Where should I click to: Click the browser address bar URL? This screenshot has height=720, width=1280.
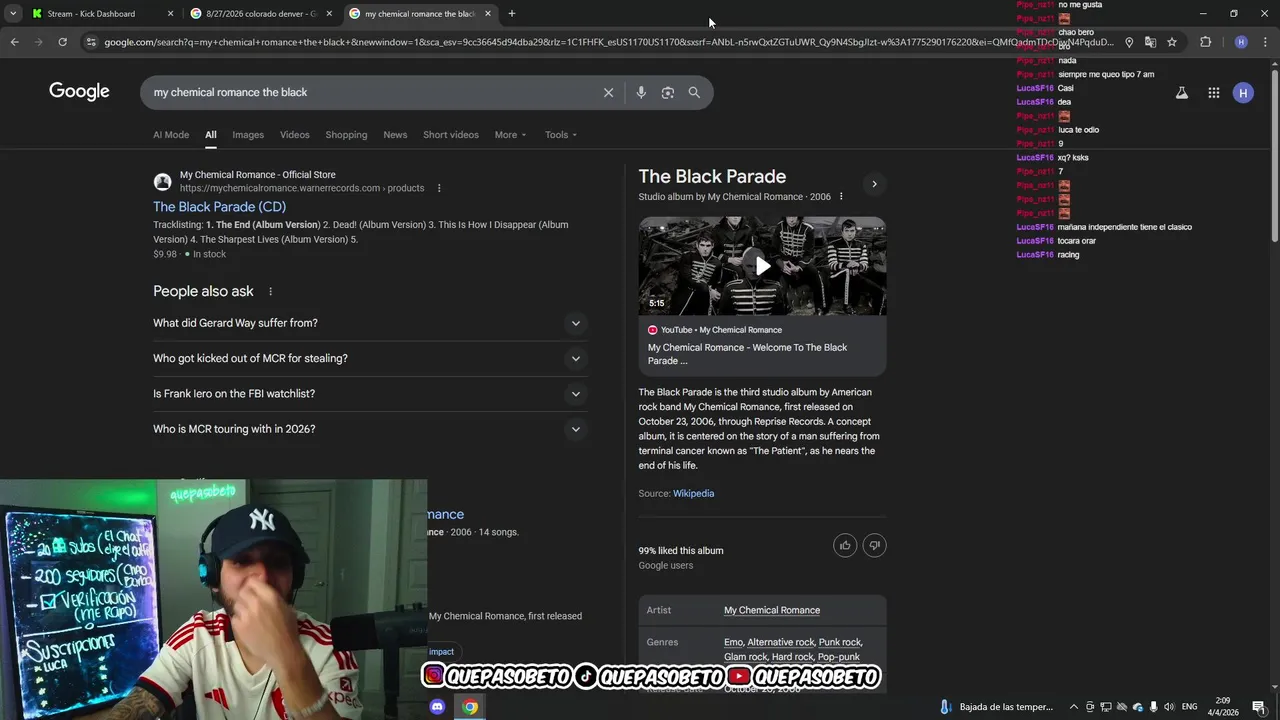[x=608, y=42]
